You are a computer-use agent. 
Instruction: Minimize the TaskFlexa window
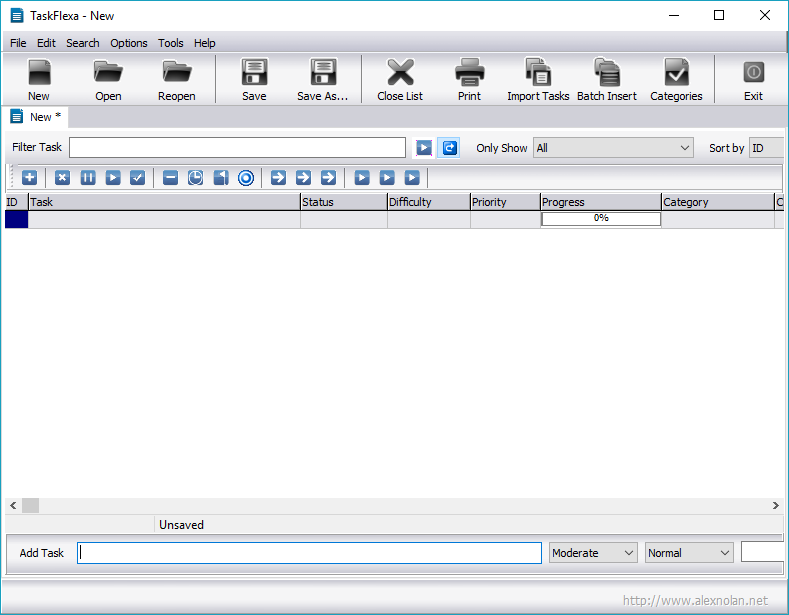coord(674,16)
